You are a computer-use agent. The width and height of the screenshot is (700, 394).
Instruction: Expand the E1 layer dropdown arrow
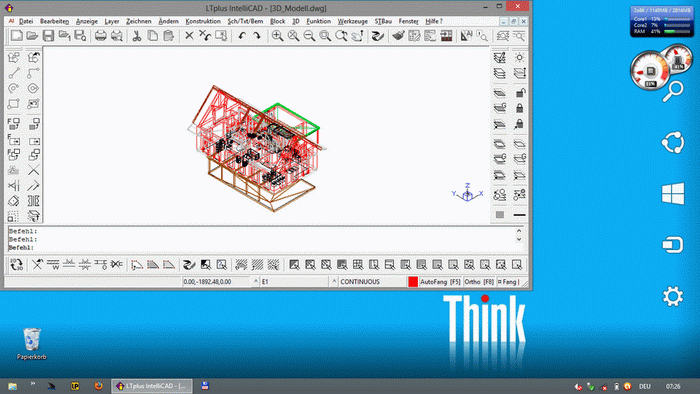[x=334, y=282]
